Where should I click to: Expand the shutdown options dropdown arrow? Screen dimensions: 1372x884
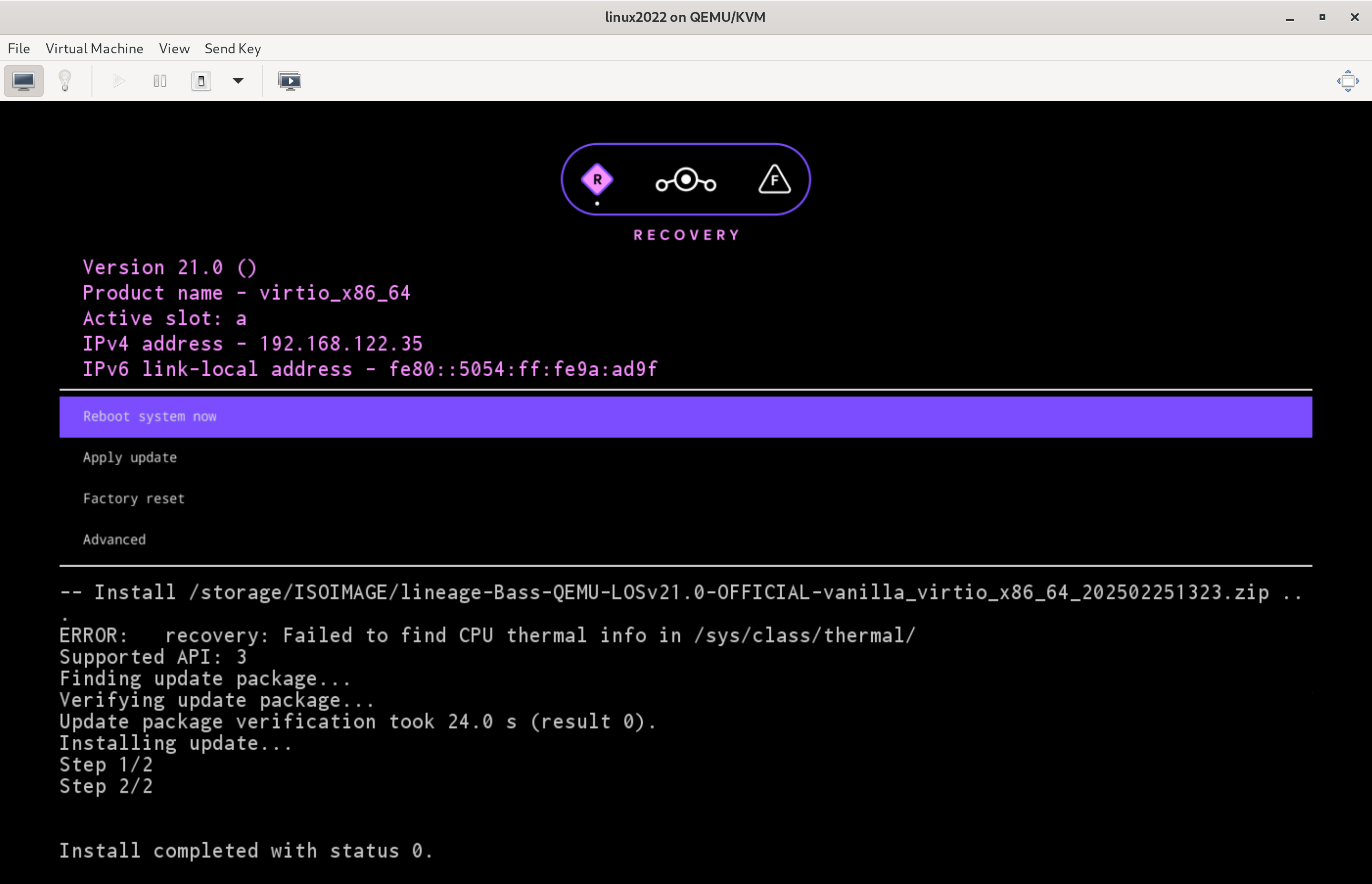(x=238, y=81)
